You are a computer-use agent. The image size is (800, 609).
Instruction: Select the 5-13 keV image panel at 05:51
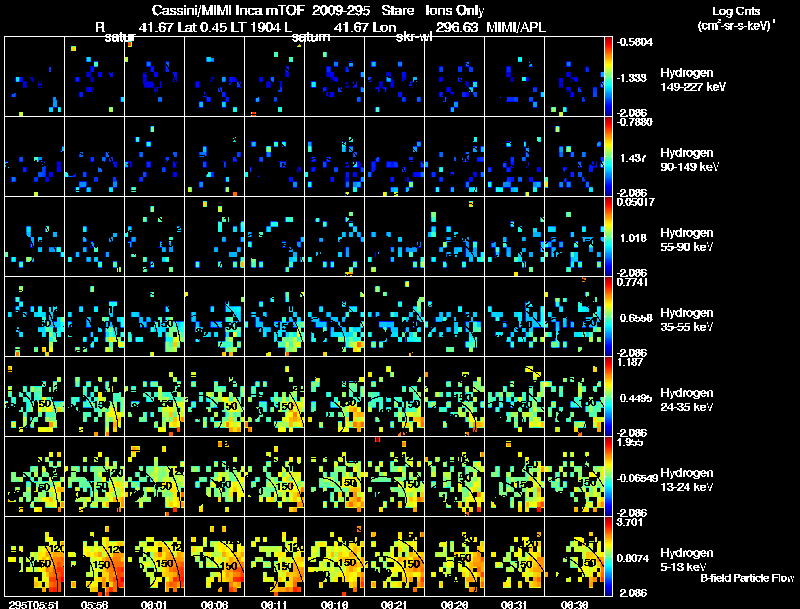coord(34,556)
